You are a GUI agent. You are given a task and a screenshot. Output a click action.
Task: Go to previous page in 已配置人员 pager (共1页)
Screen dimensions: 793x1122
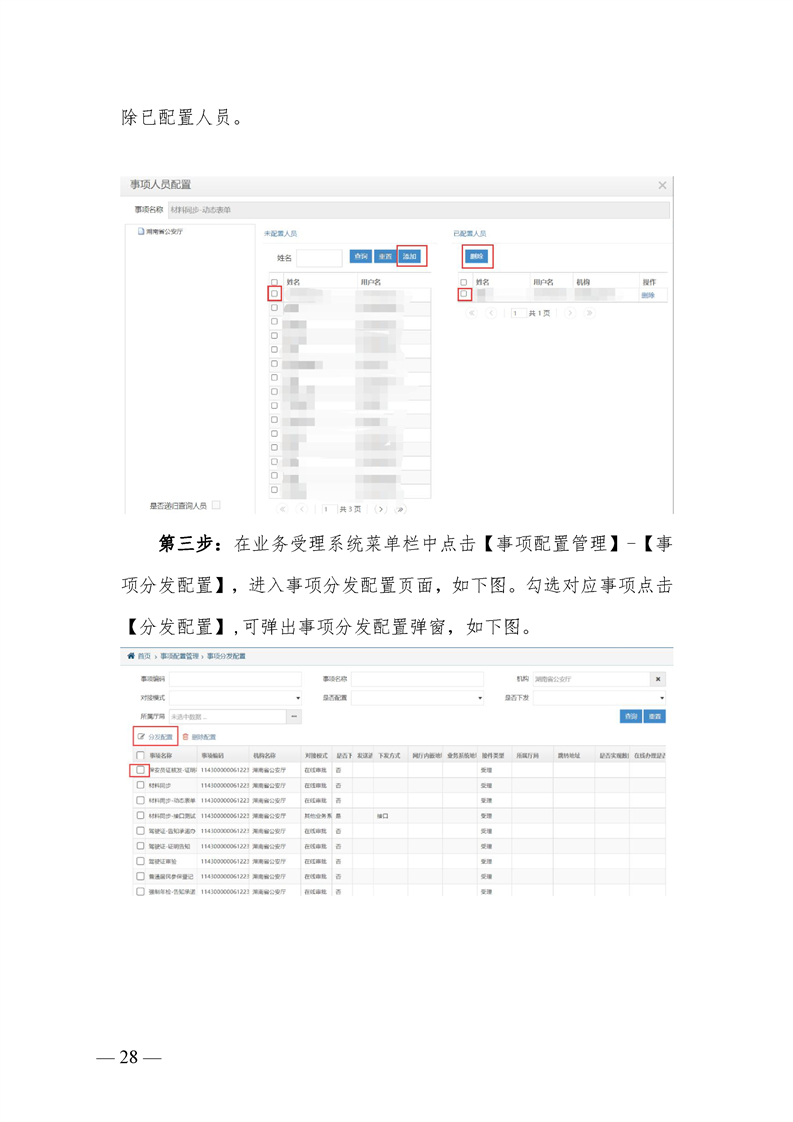point(491,313)
